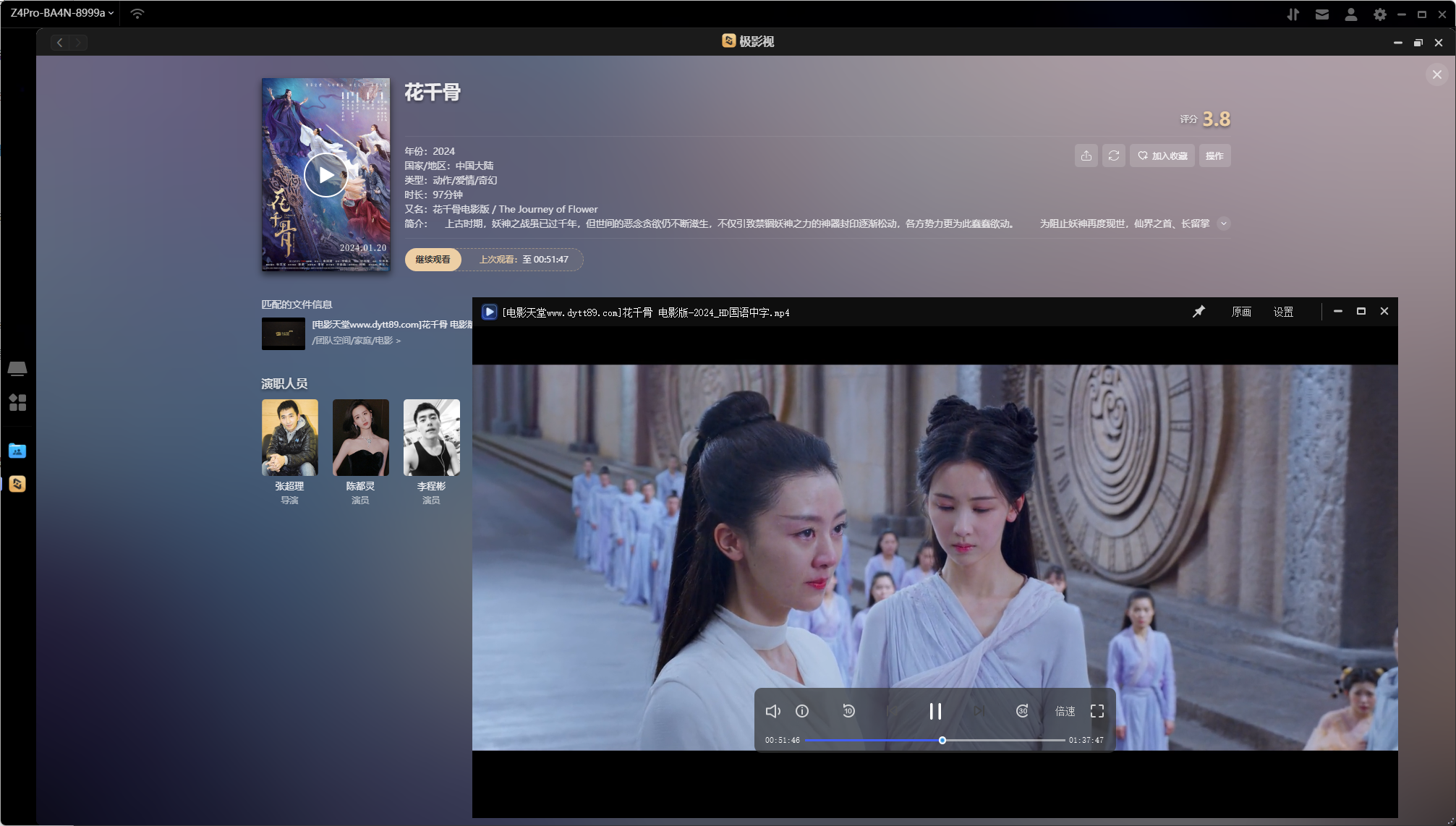Viewport: 1456px width, 826px height.
Task: Mute the video player volume
Action: [772, 711]
